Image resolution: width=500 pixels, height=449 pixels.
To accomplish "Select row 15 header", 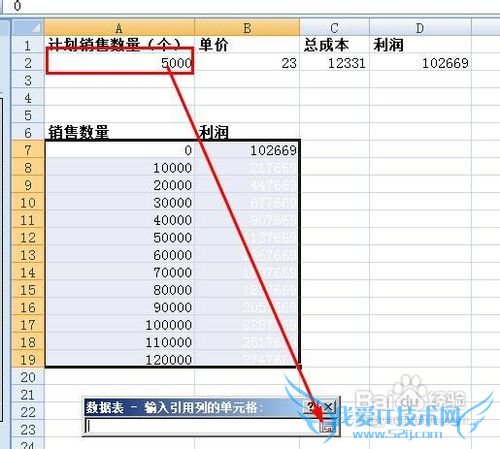I will point(28,290).
